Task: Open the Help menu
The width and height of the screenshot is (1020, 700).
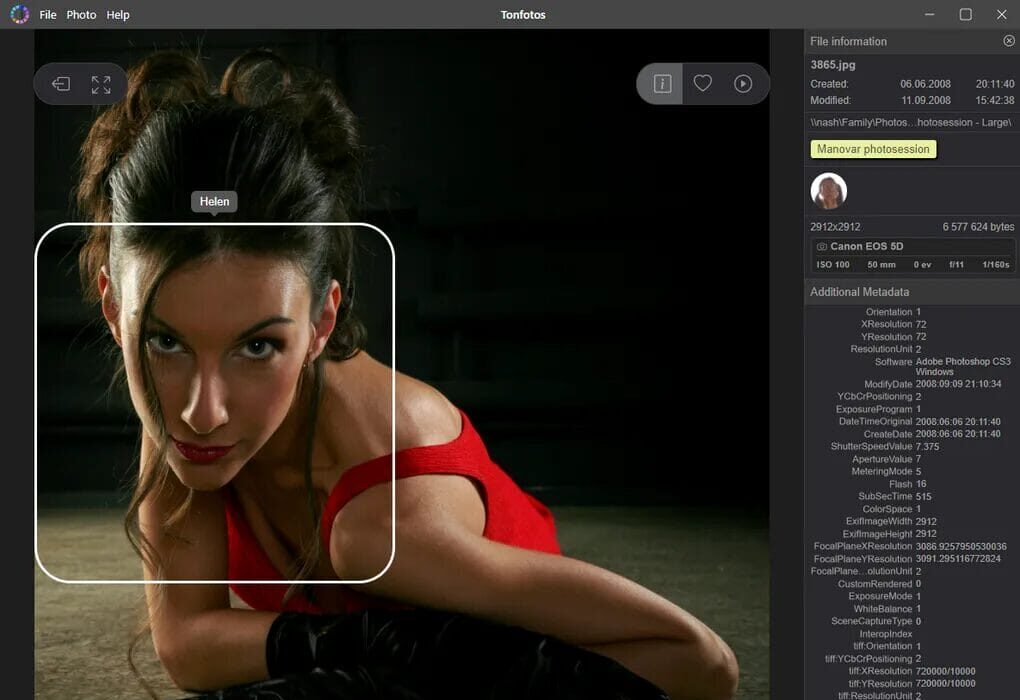Action: pyautogui.click(x=118, y=15)
